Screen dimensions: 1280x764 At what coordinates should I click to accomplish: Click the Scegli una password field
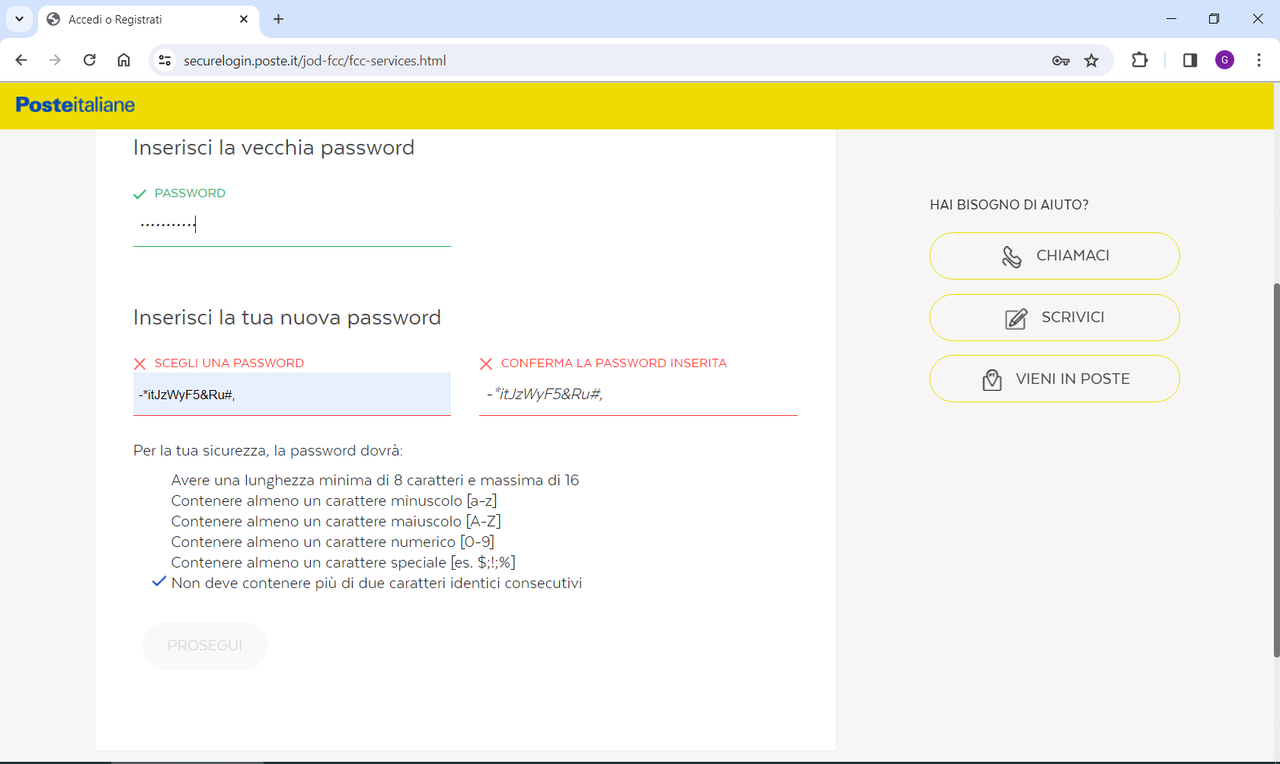(x=292, y=394)
